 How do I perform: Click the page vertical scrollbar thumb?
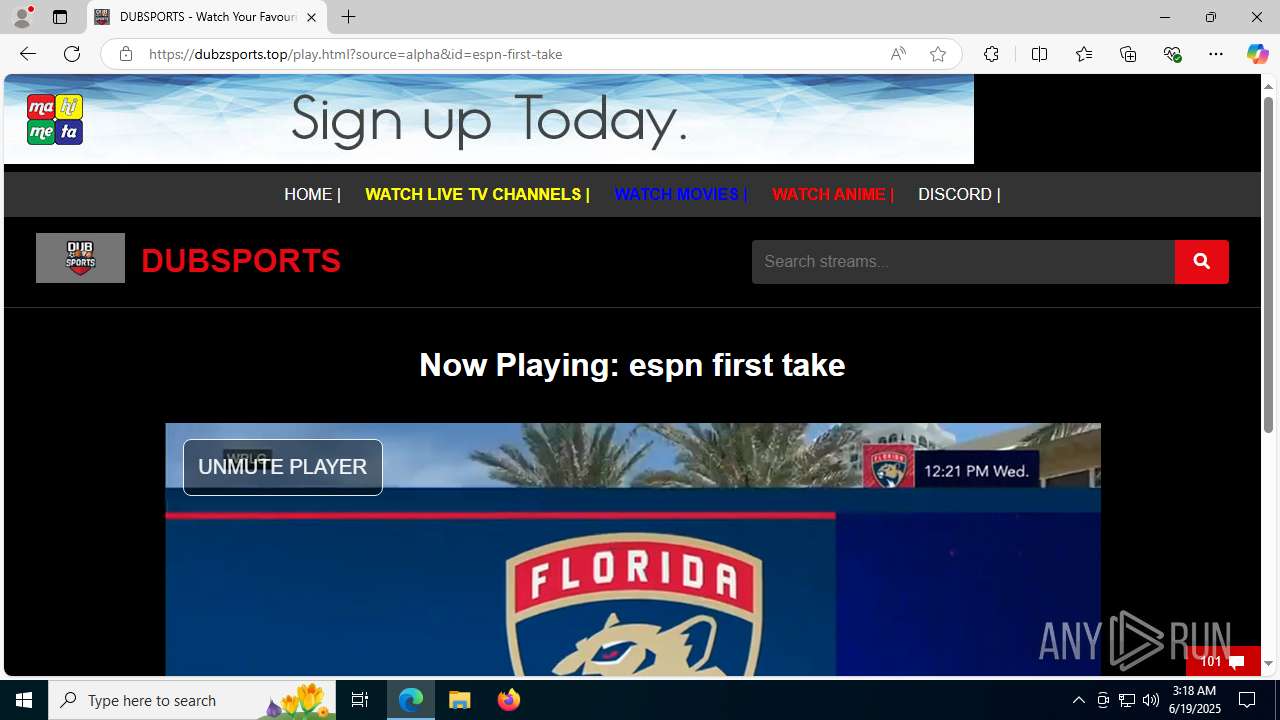pos(1268,265)
